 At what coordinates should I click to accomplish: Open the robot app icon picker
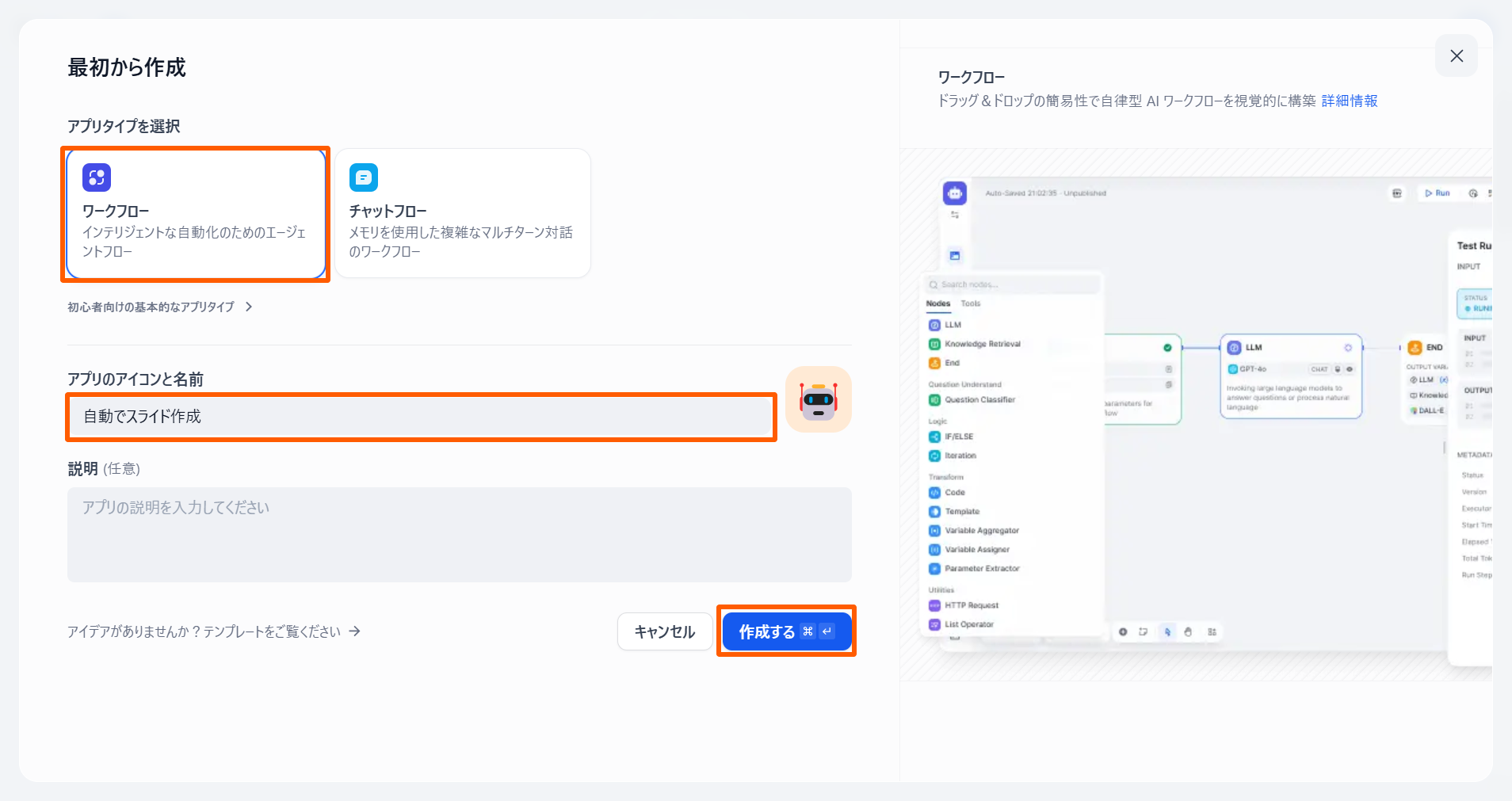tap(818, 399)
